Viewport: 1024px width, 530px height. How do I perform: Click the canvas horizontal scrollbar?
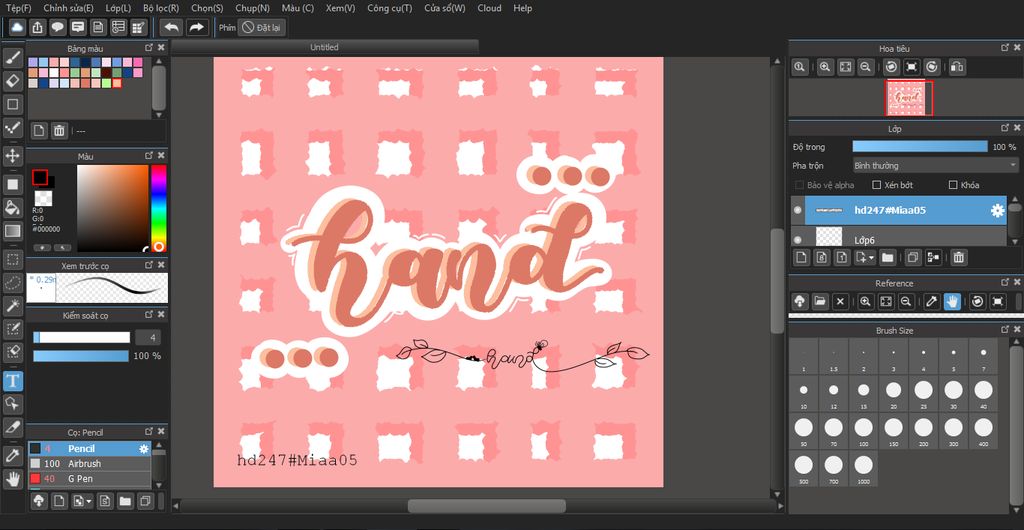(x=487, y=506)
